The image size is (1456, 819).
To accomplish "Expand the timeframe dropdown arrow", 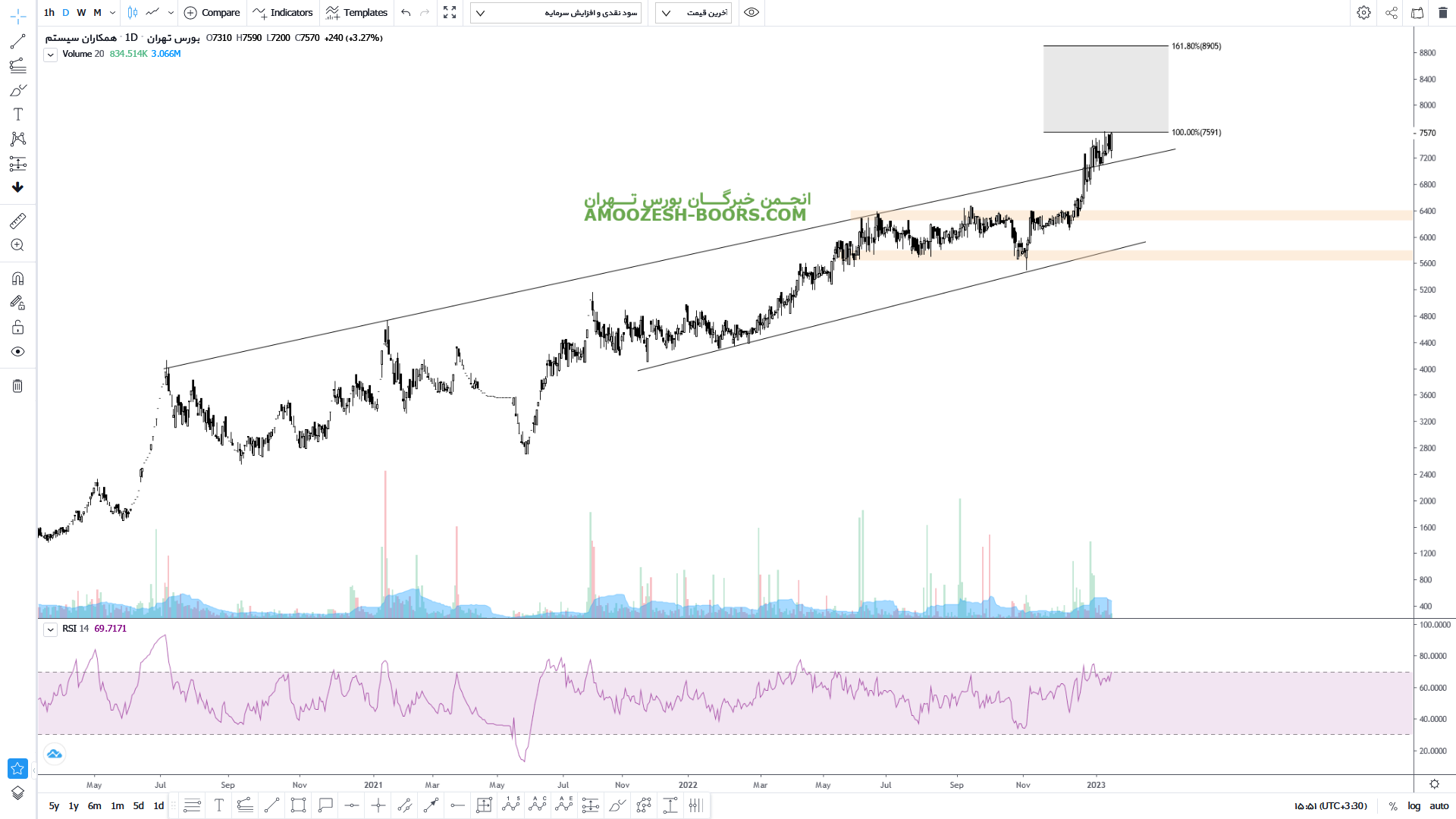I will [x=112, y=13].
